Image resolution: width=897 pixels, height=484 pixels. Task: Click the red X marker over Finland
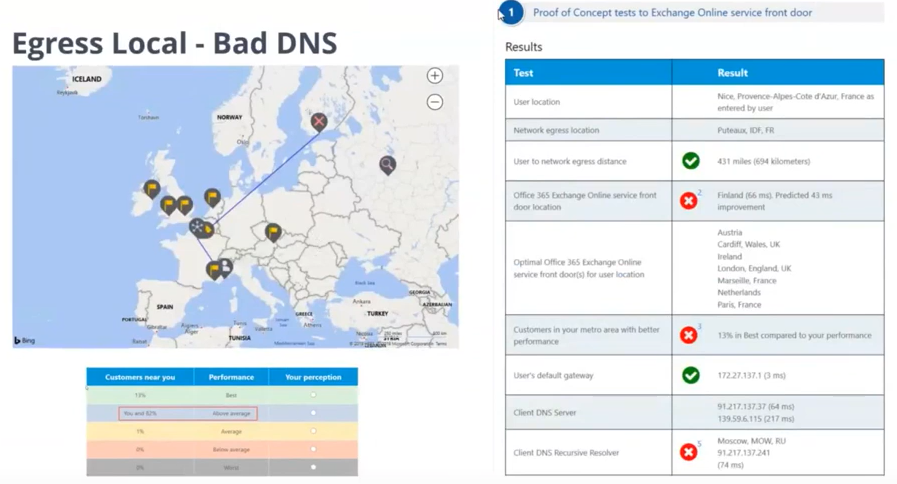point(319,121)
